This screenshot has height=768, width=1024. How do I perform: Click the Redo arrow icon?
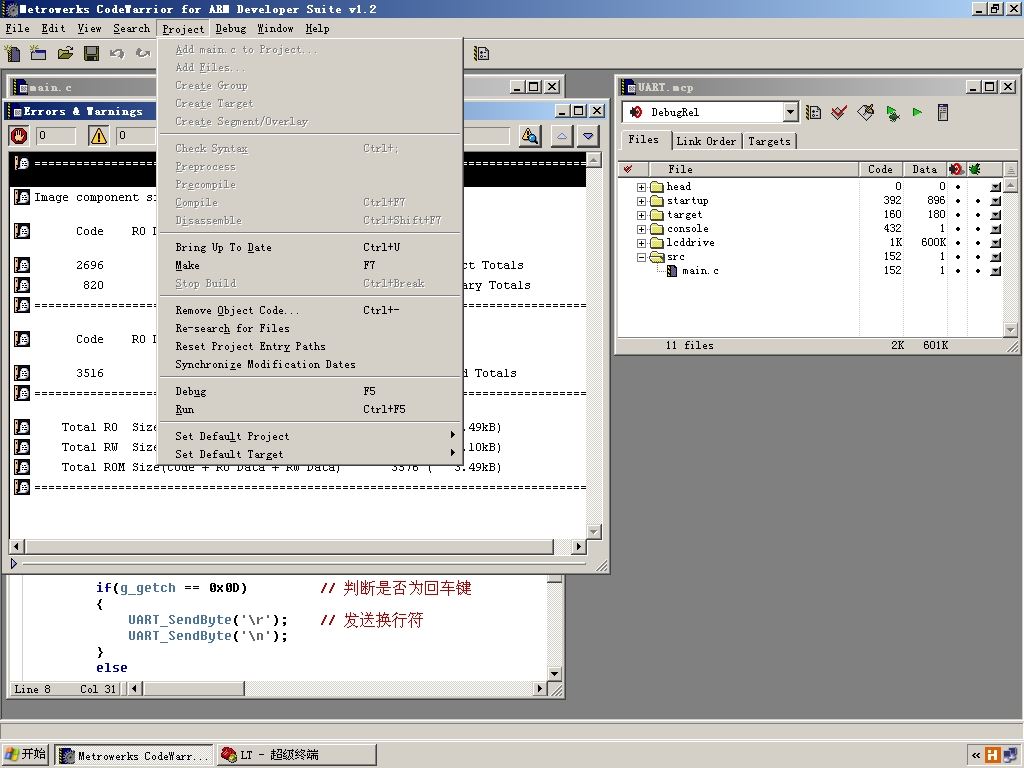tap(142, 53)
